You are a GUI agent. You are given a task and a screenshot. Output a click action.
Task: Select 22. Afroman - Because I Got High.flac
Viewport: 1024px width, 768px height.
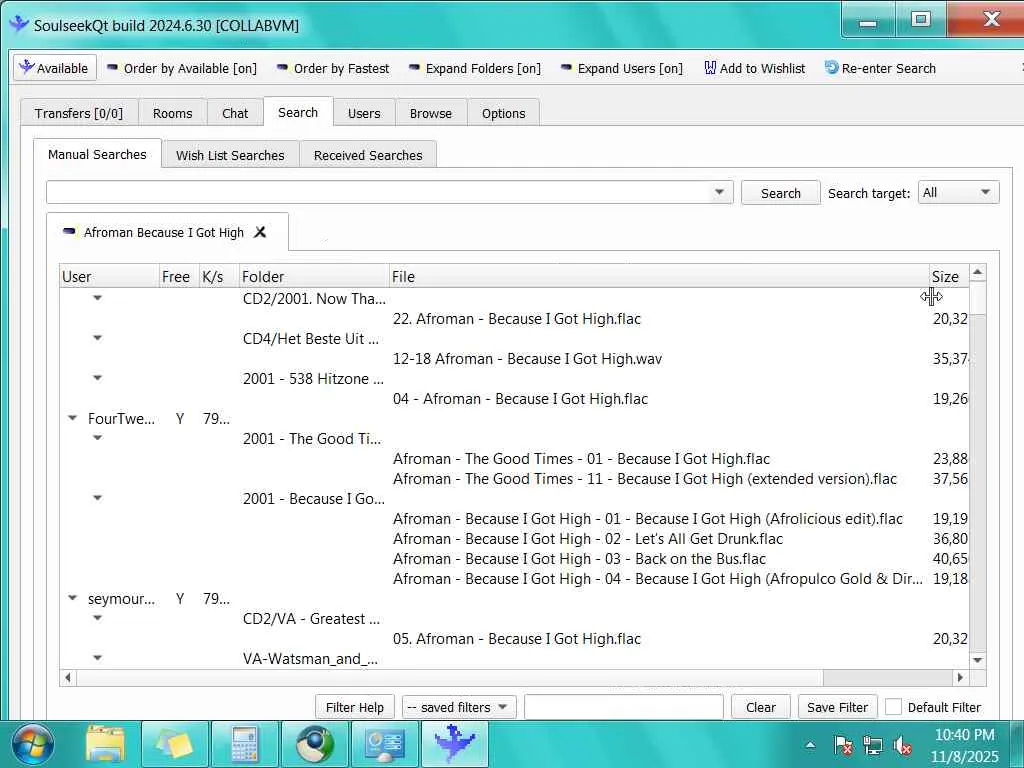point(517,319)
